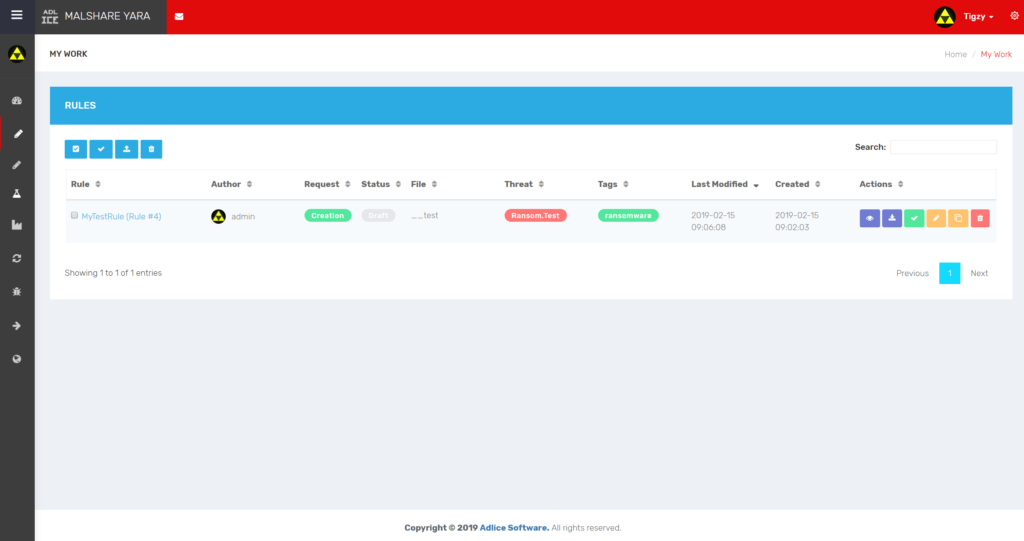Image resolution: width=1024 pixels, height=541 pixels.
Task: Toggle the hamburger sidebar menu
Action: click(16, 15)
